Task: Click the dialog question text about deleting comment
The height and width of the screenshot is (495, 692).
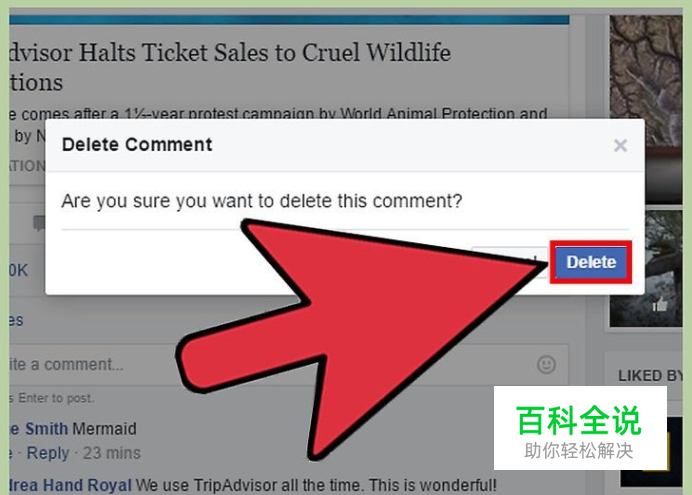Action: (262, 201)
